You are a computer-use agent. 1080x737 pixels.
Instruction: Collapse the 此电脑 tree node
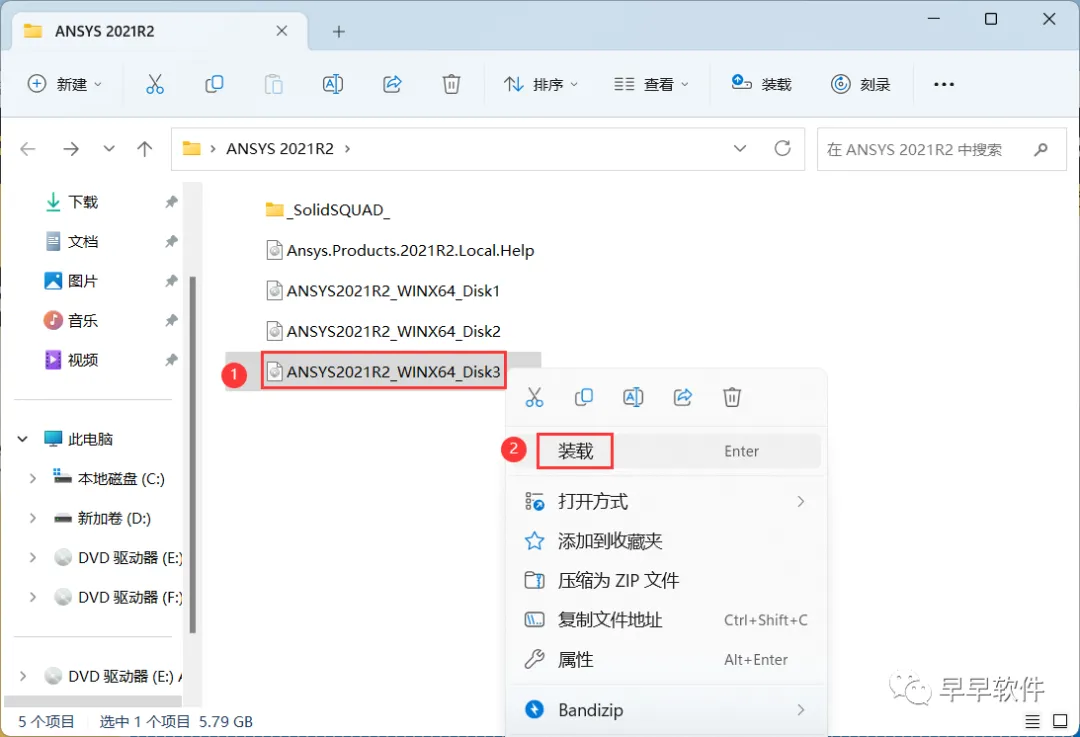[23, 439]
